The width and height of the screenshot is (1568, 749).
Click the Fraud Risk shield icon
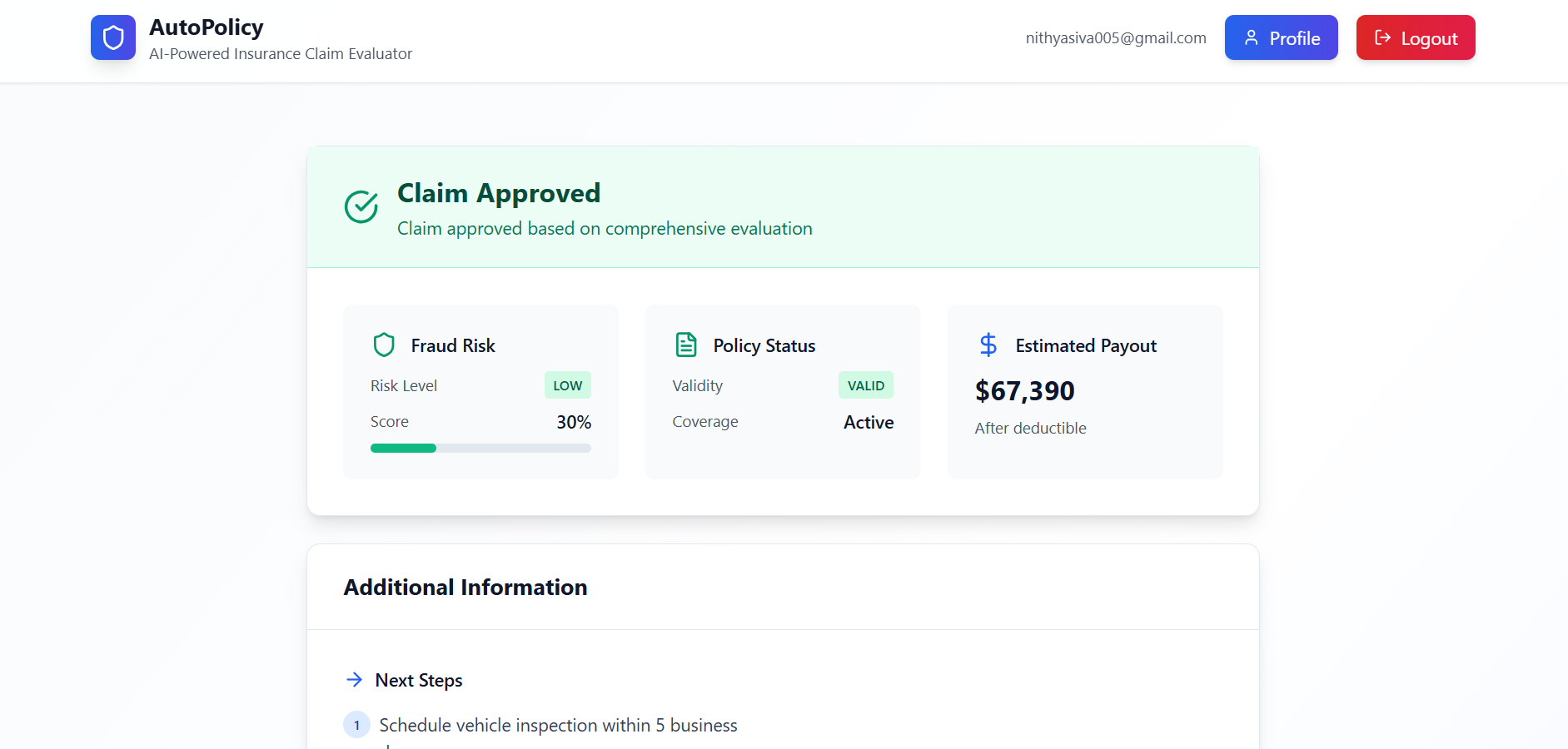(384, 345)
